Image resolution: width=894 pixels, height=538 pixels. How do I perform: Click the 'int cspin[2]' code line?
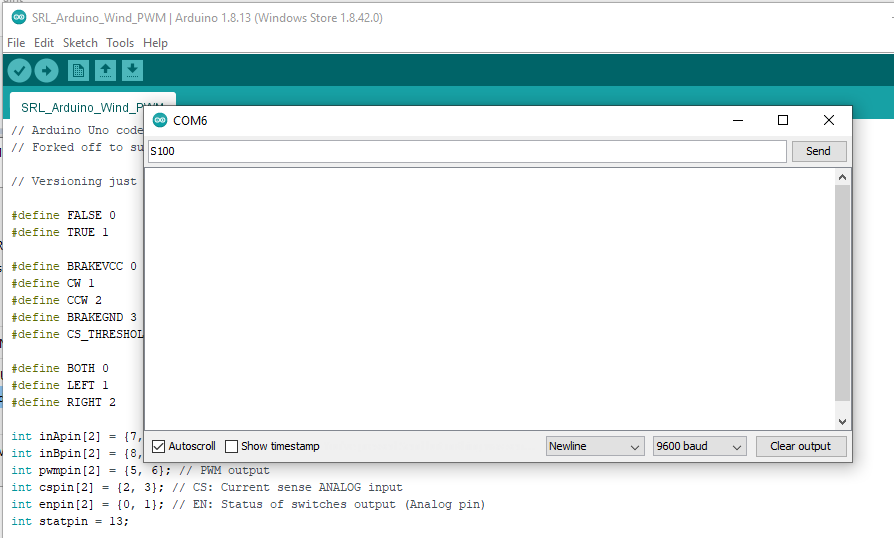point(207,487)
